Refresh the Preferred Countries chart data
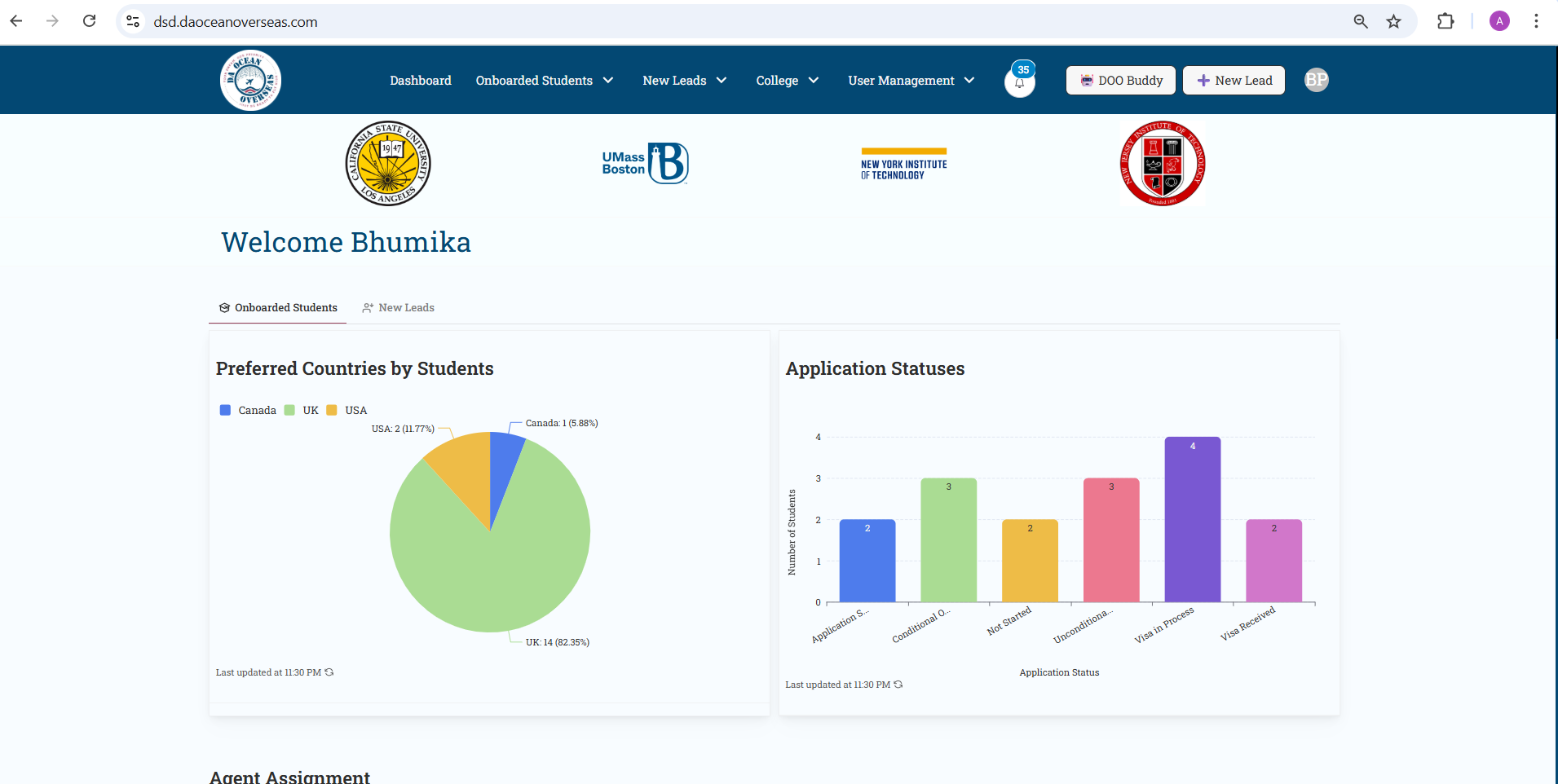1558x784 pixels. [329, 672]
